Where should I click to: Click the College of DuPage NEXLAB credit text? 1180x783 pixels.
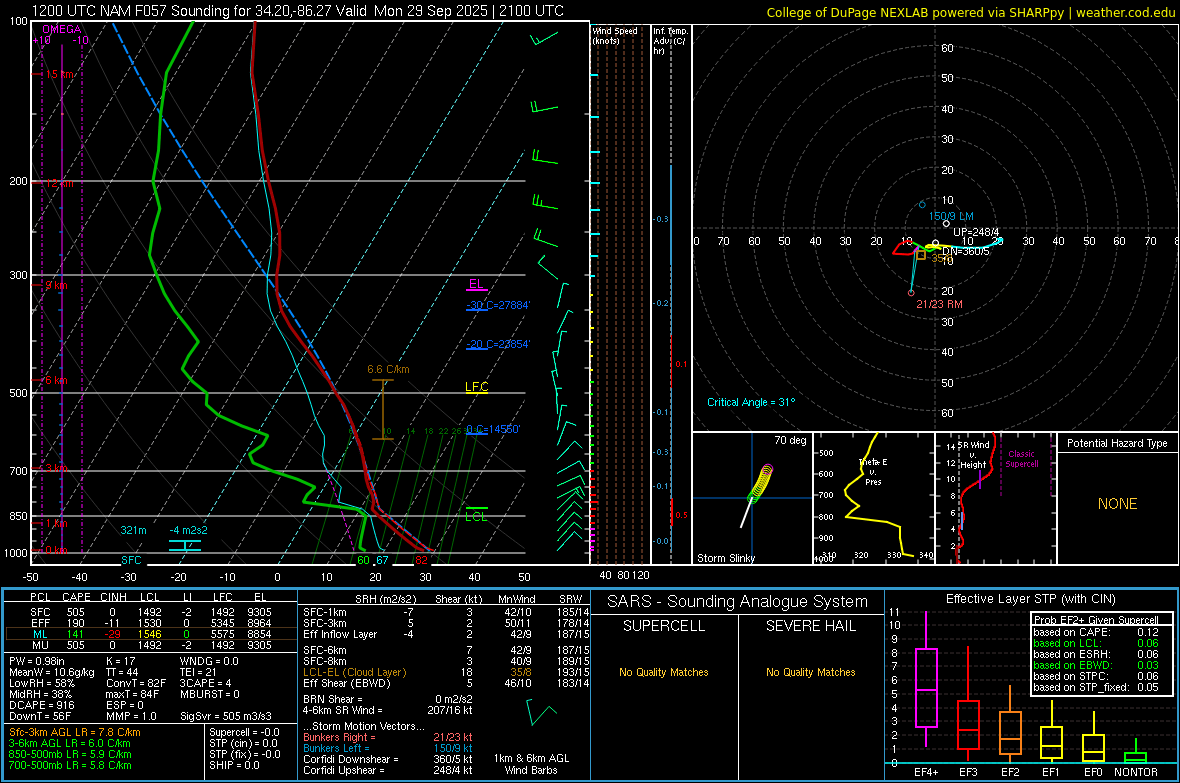click(x=970, y=12)
